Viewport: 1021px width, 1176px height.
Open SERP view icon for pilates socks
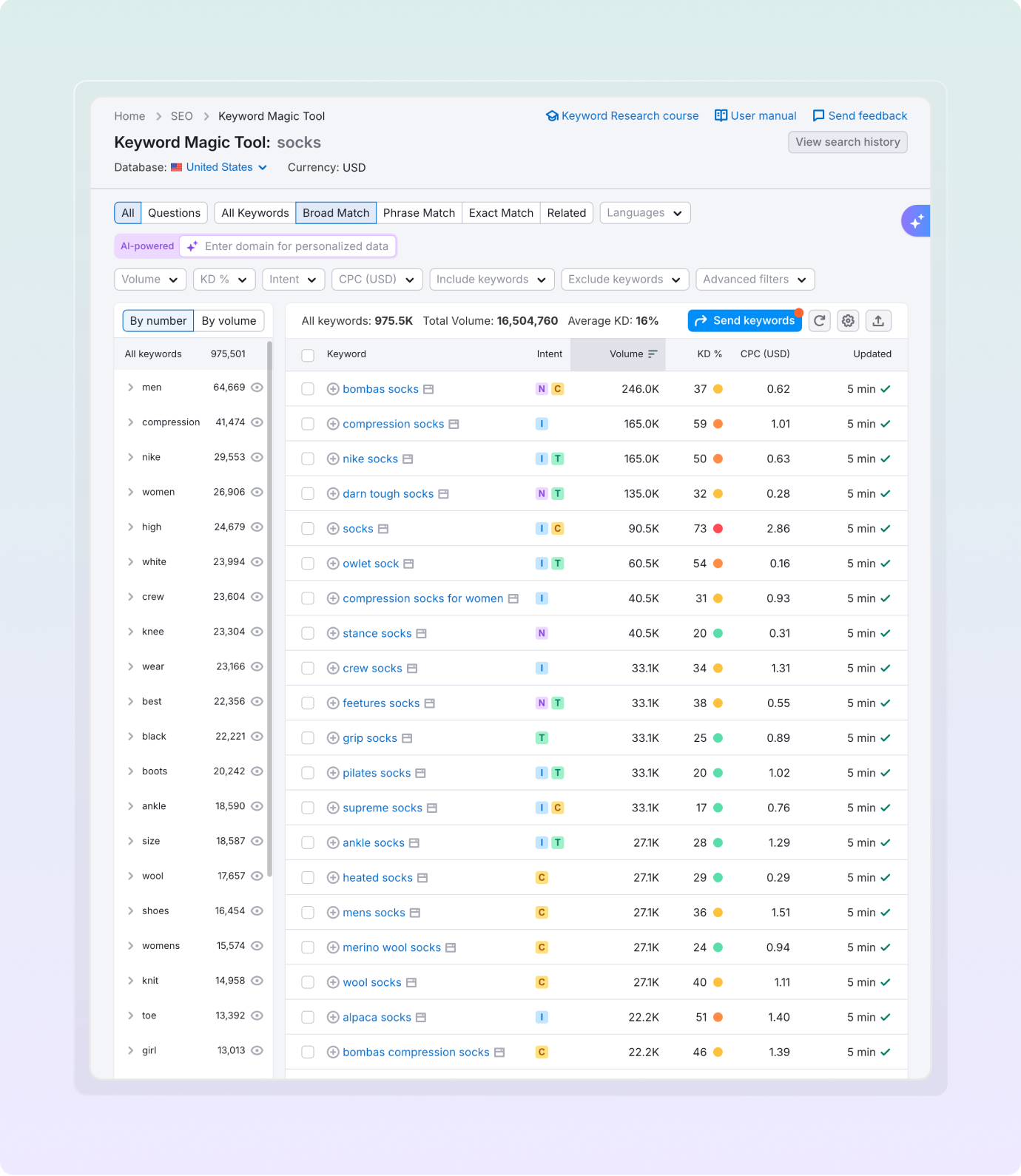420,773
